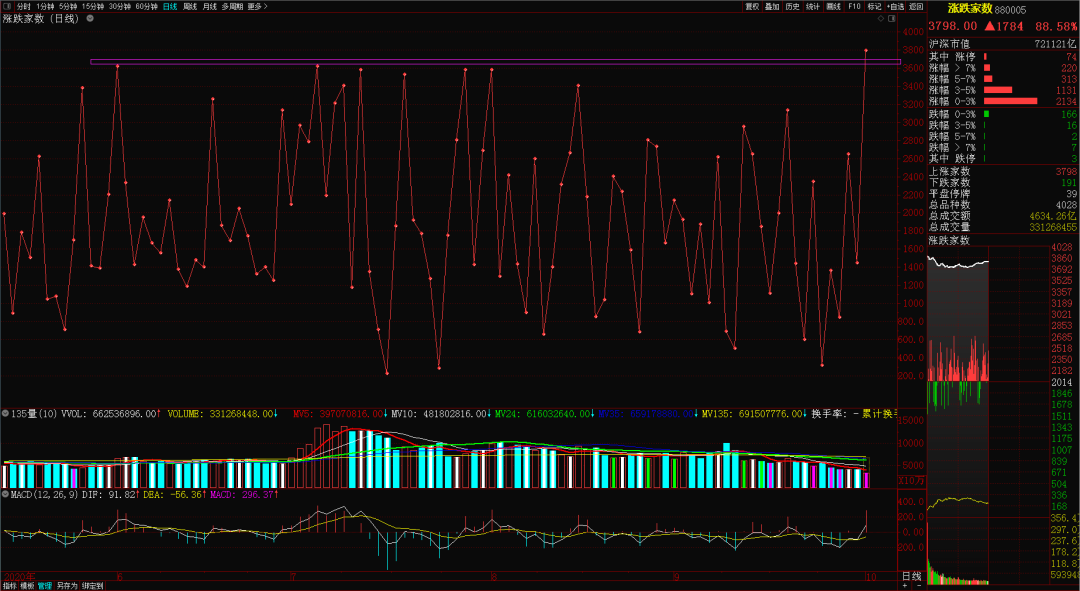Select the 5分钟 period
Image resolution: width=1080 pixels, height=591 pixels.
point(68,6)
